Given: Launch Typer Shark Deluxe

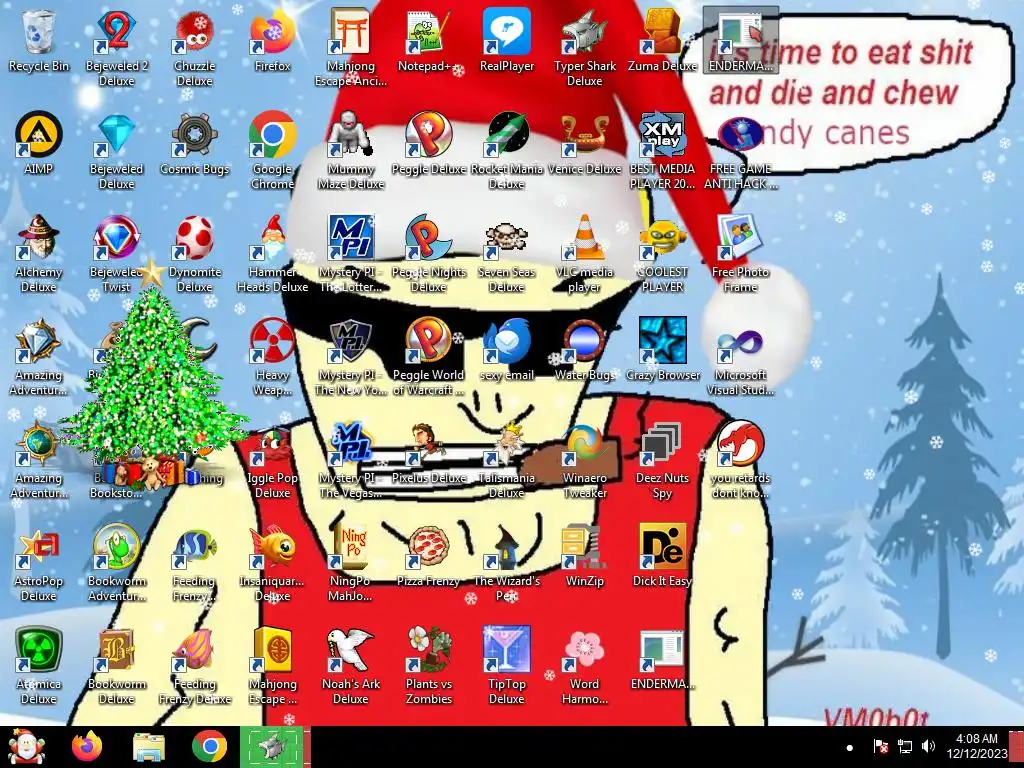Looking at the screenshot, I should (584, 47).
